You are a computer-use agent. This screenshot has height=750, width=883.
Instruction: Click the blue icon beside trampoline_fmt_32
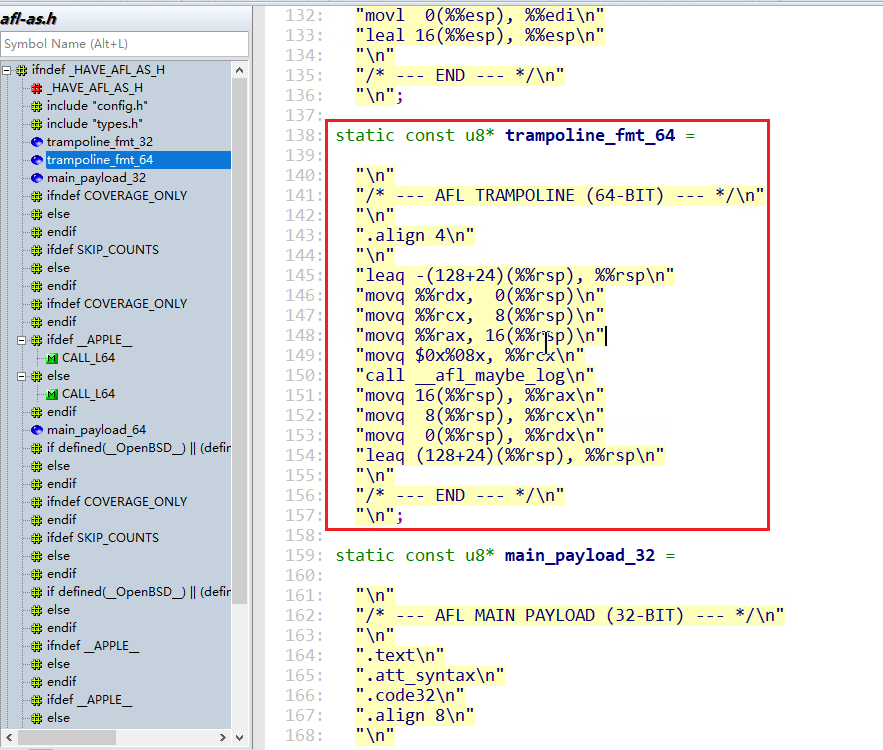point(37,142)
